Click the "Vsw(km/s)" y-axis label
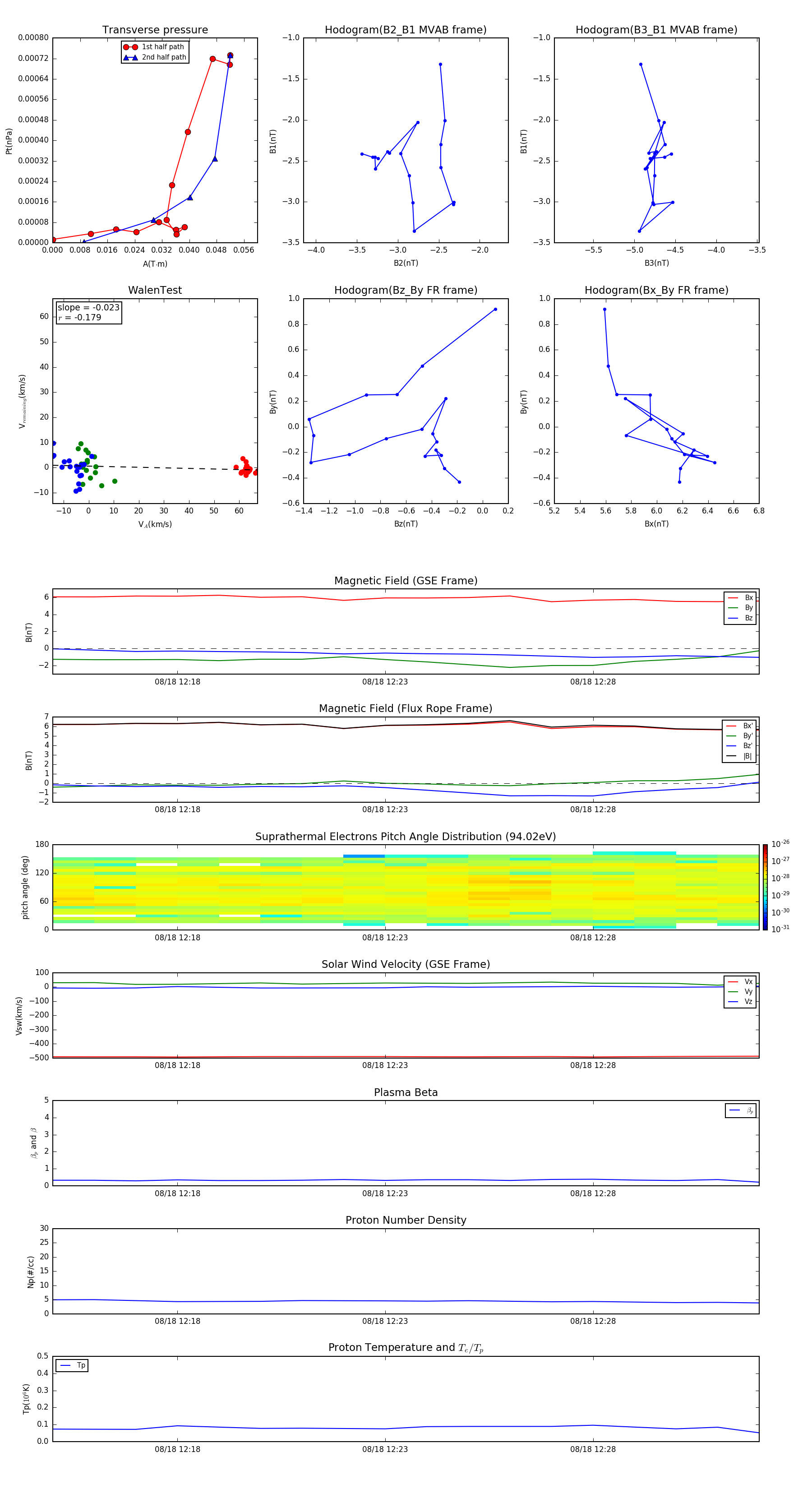812x1489 pixels. [18, 1016]
